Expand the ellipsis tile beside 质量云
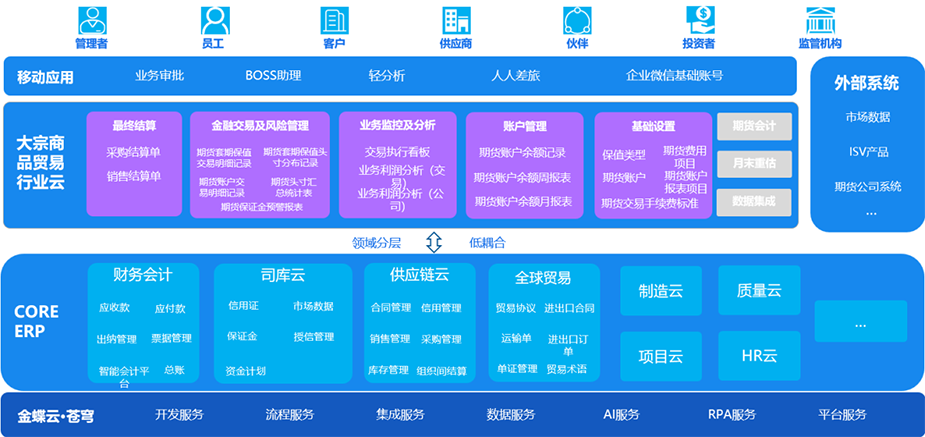This screenshot has width=925, height=437. (x=860, y=324)
